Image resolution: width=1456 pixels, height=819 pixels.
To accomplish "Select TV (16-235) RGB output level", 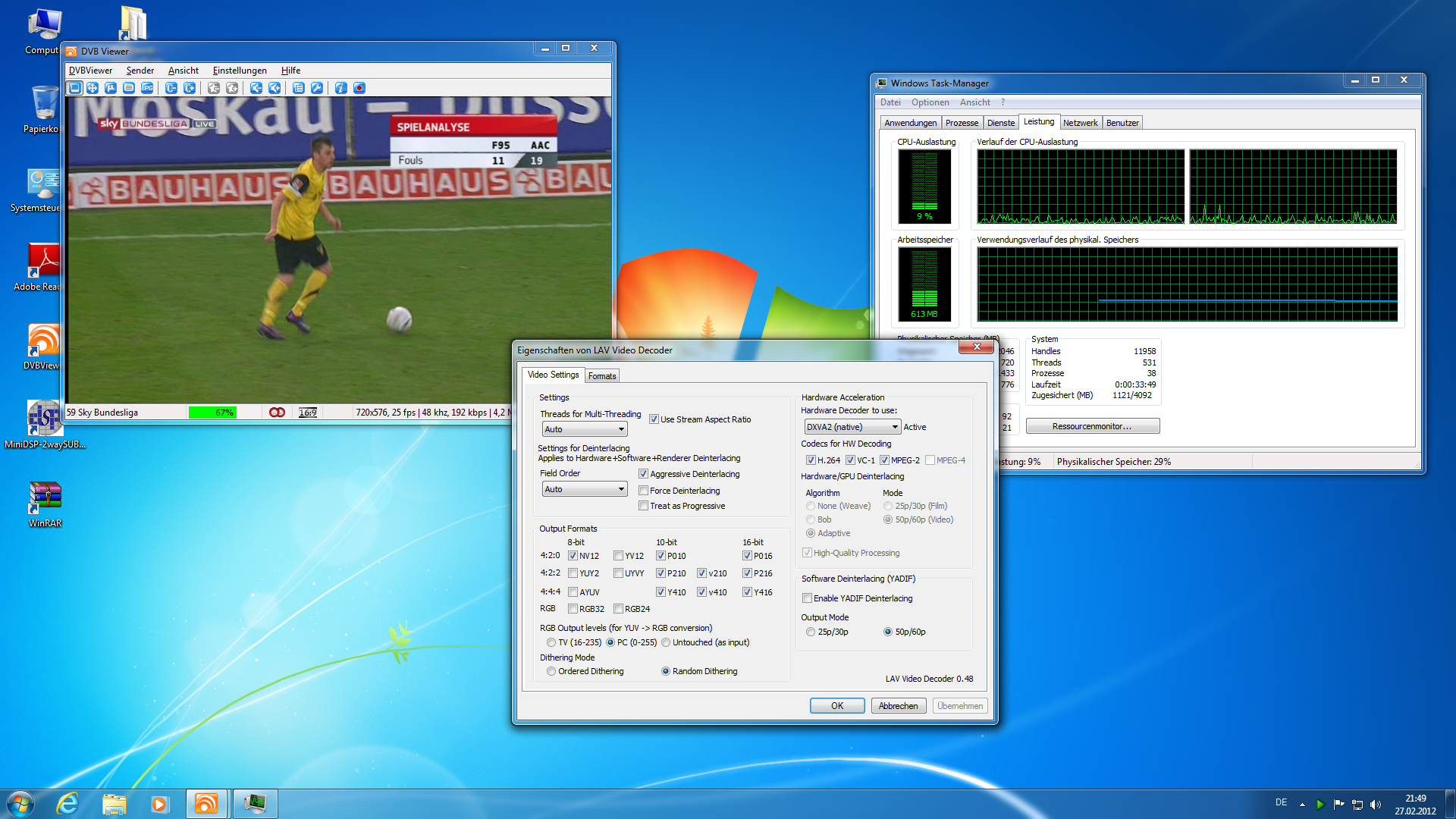I will coord(551,642).
